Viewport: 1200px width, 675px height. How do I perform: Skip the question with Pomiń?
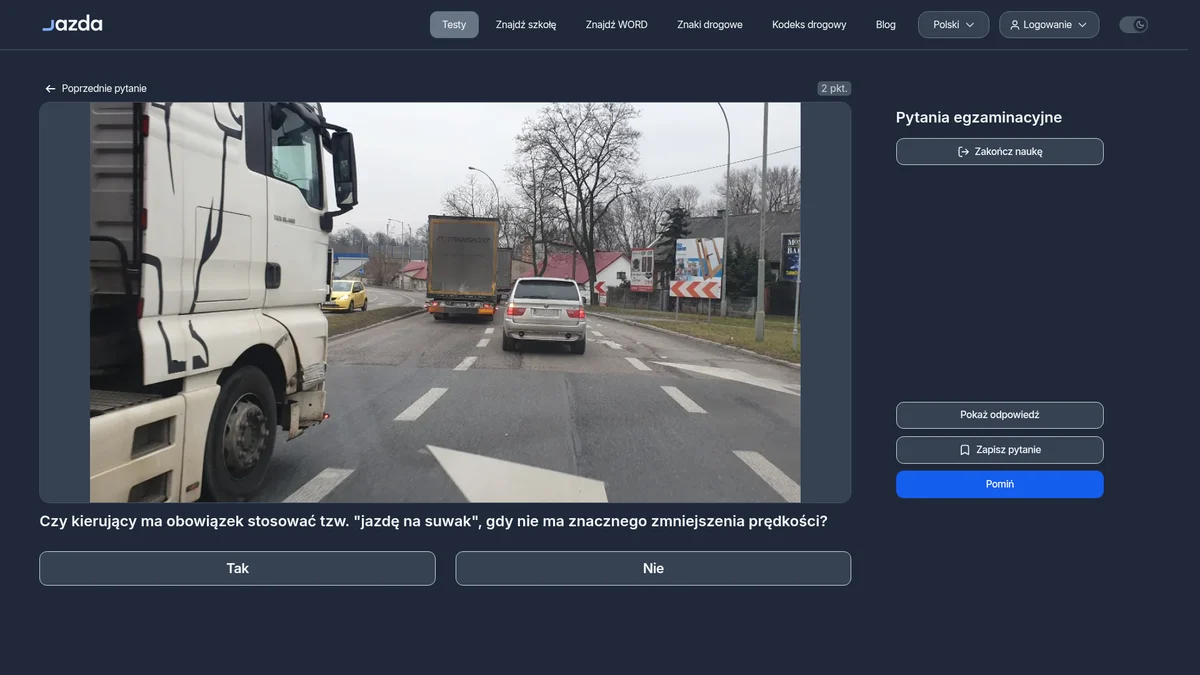coord(1000,484)
